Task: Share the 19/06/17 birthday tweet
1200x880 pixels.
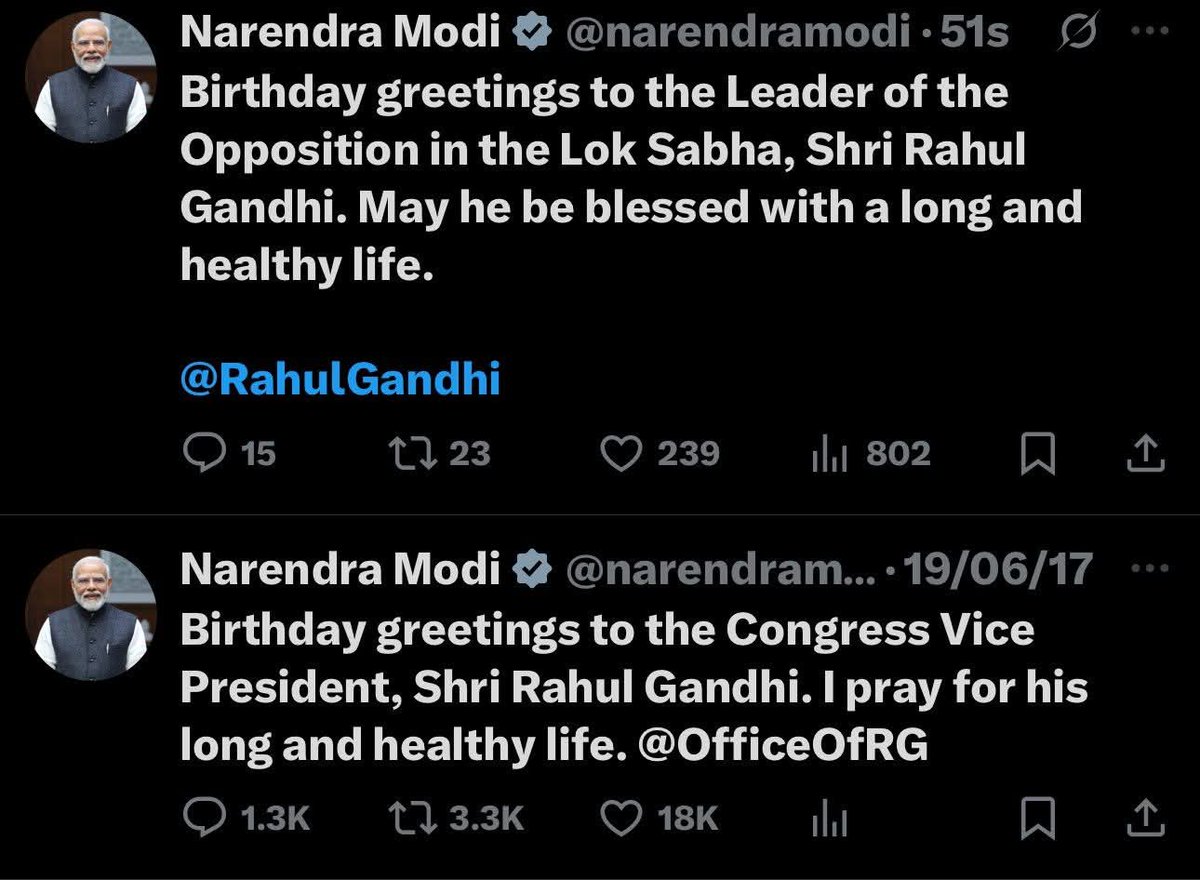Action: 1145,820
